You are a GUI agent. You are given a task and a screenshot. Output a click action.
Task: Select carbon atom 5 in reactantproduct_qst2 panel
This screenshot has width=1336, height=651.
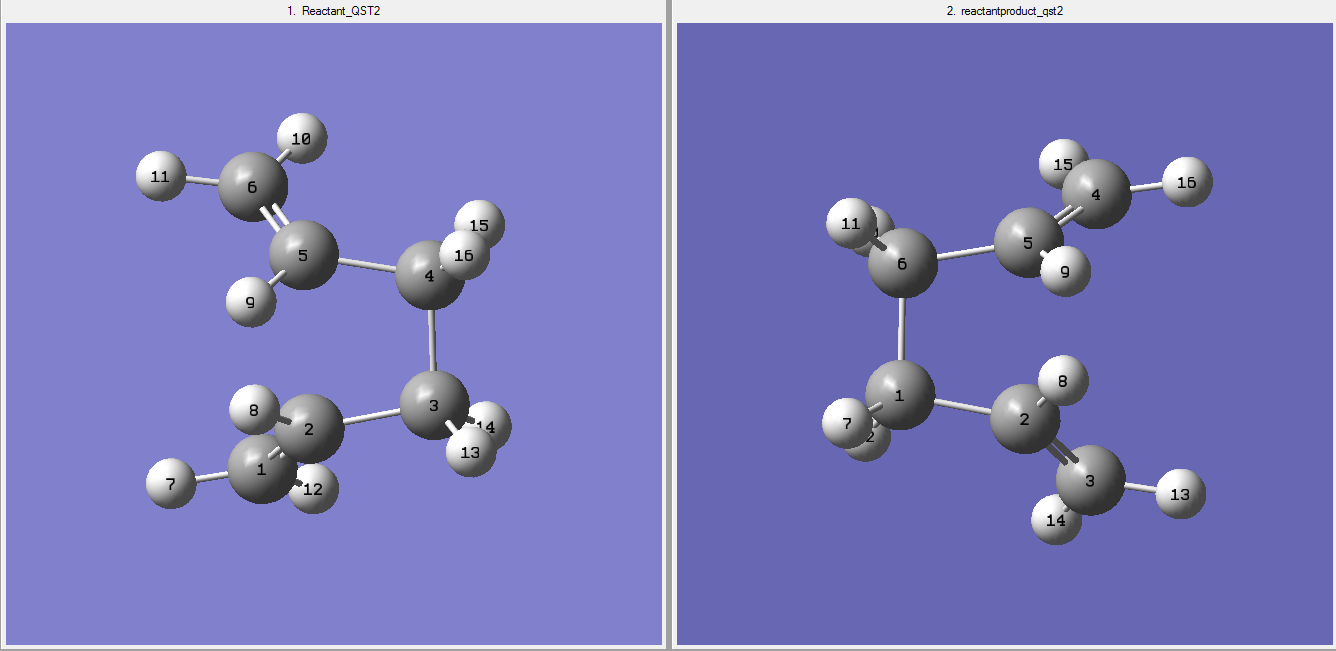tap(1029, 243)
